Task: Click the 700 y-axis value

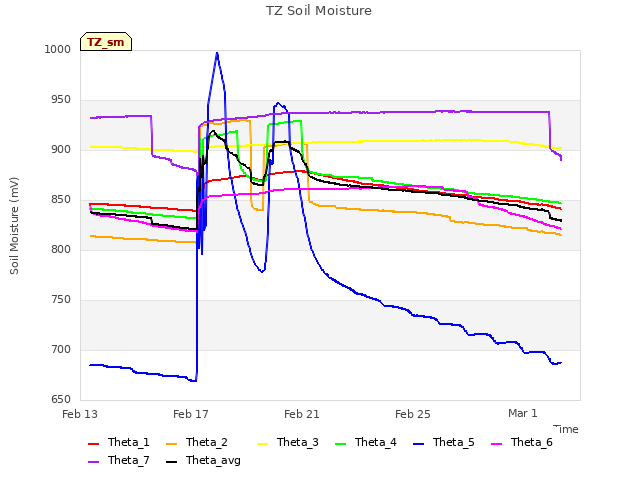Action: (x=61, y=349)
